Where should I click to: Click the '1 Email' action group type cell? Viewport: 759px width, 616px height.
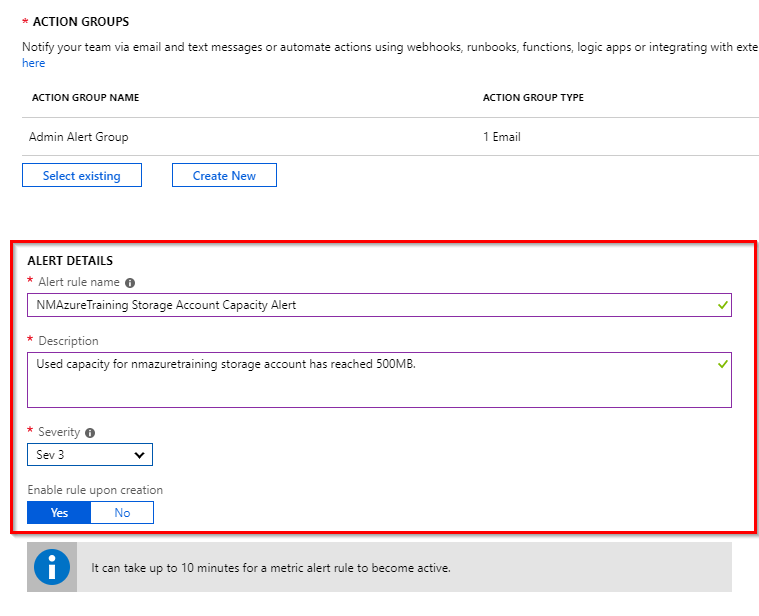tap(501, 137)
